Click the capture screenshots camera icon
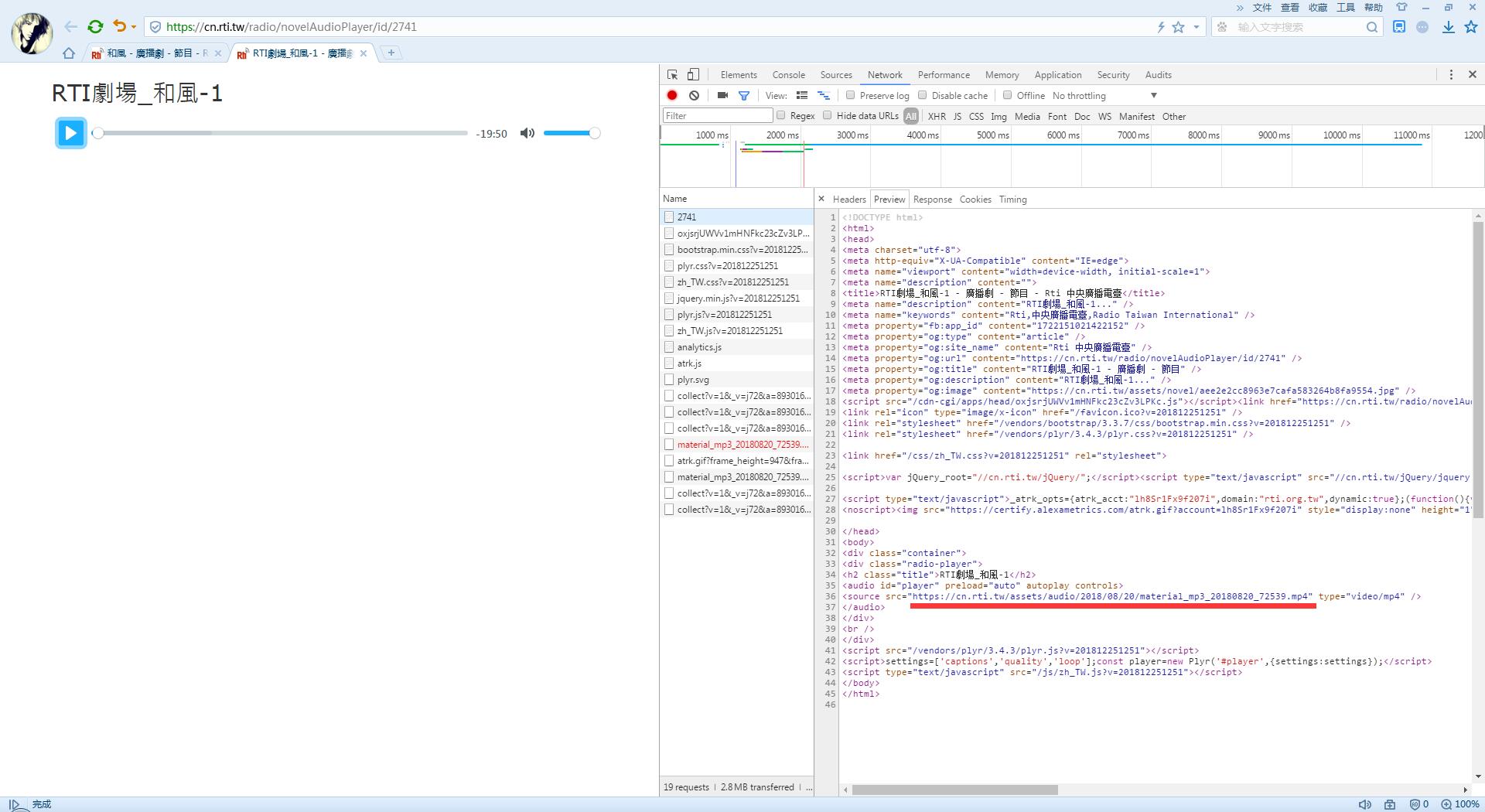1485x812 pixels. [722, 95]
